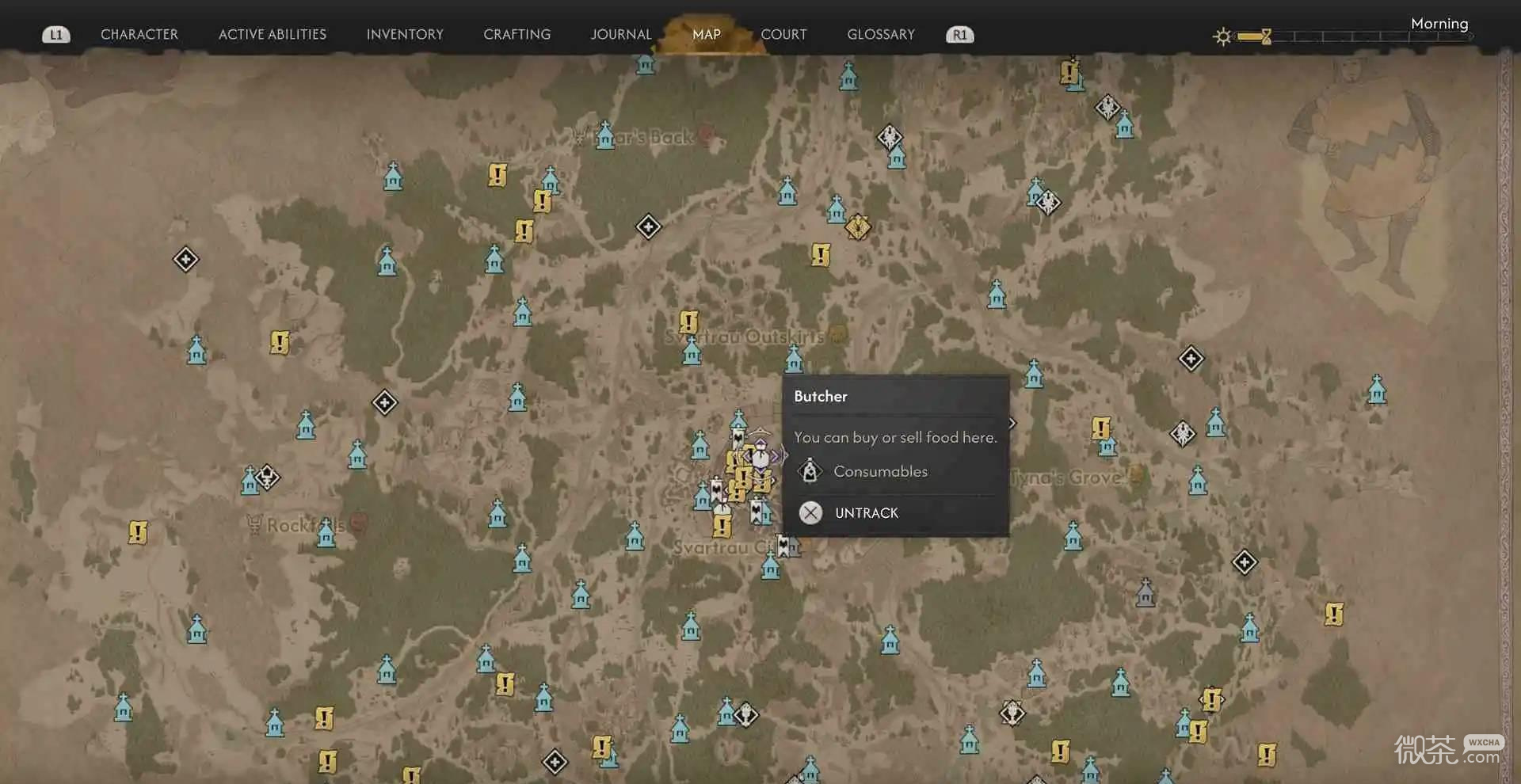Click the Rockfalls map label
The height and width of the screenshot is (784, 1521).
tap(306, 525)
